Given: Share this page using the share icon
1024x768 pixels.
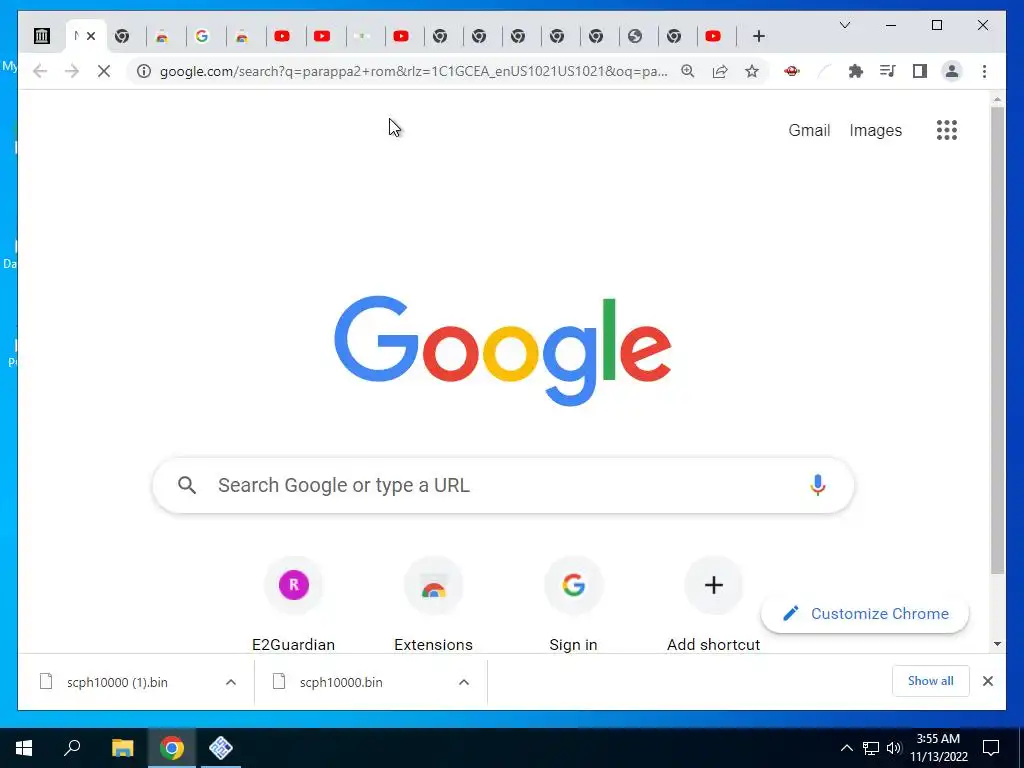Looking at the screenshot, I should tap(720, 71).
